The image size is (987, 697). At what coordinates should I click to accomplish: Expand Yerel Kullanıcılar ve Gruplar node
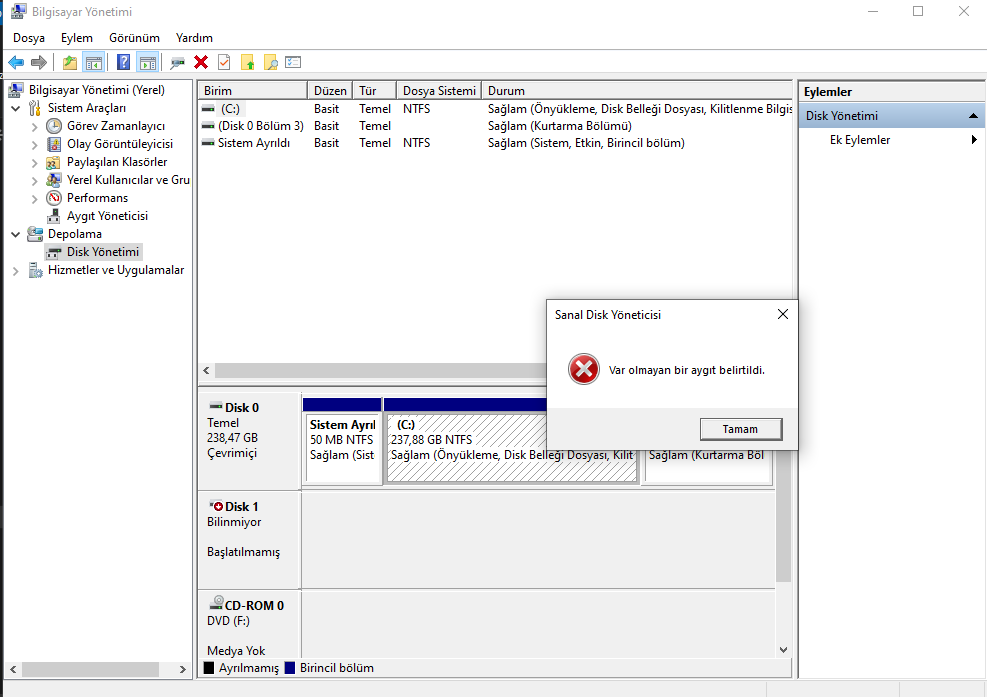pos(35,180)
